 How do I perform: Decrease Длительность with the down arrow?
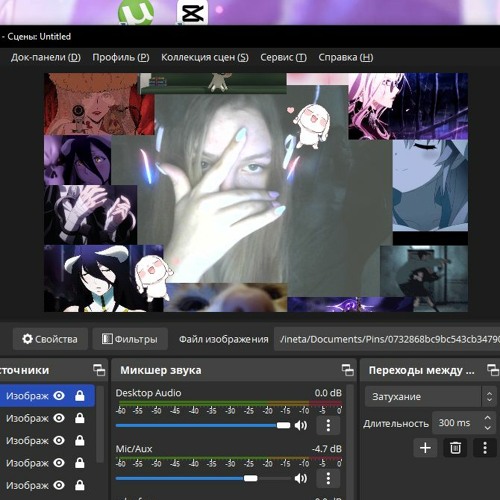click(488, 428)
